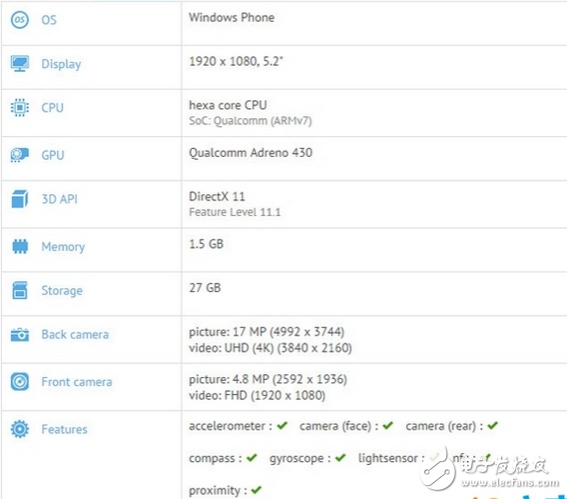Click the proximity green checkmark

(256, 490)
